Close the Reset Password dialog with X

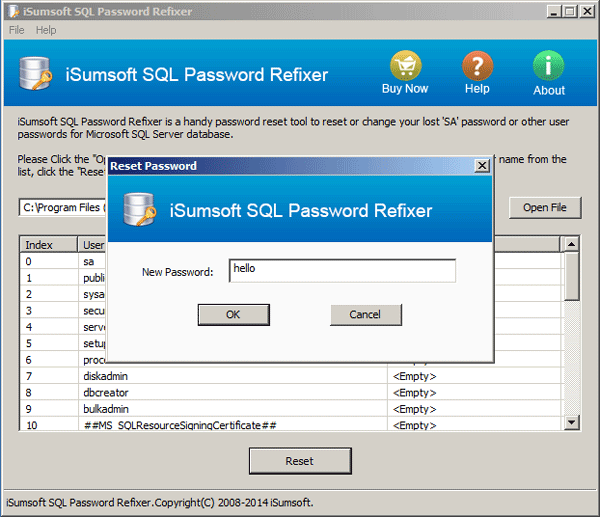(x=482, y=166)
